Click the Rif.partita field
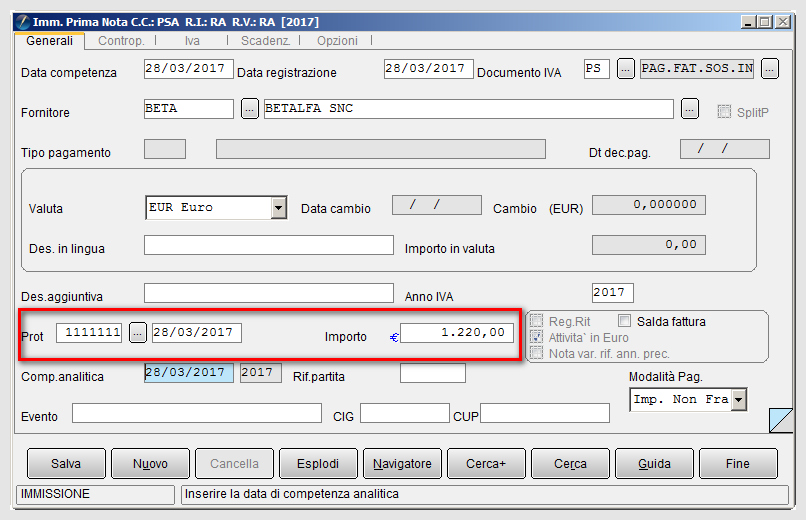This screenshot has height=520, width=806. tap(433, 373)
